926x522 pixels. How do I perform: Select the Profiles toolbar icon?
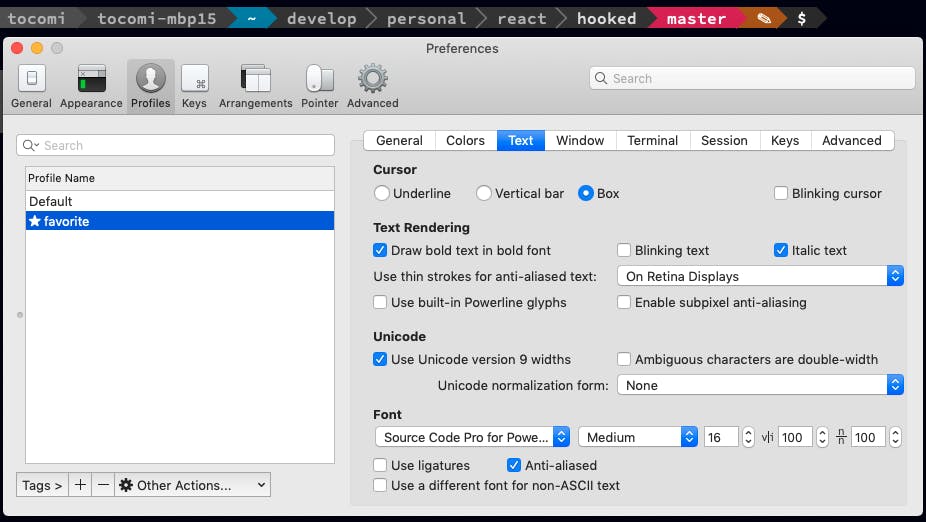[151, 86]
